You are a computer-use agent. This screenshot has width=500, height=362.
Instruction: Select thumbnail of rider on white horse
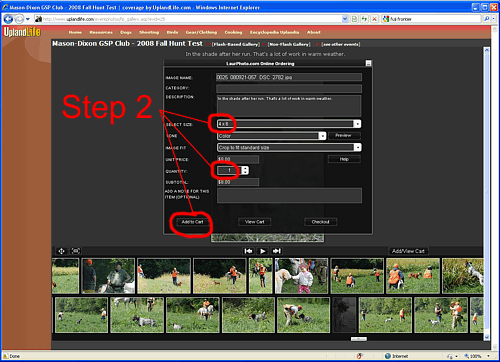(193, 315)
